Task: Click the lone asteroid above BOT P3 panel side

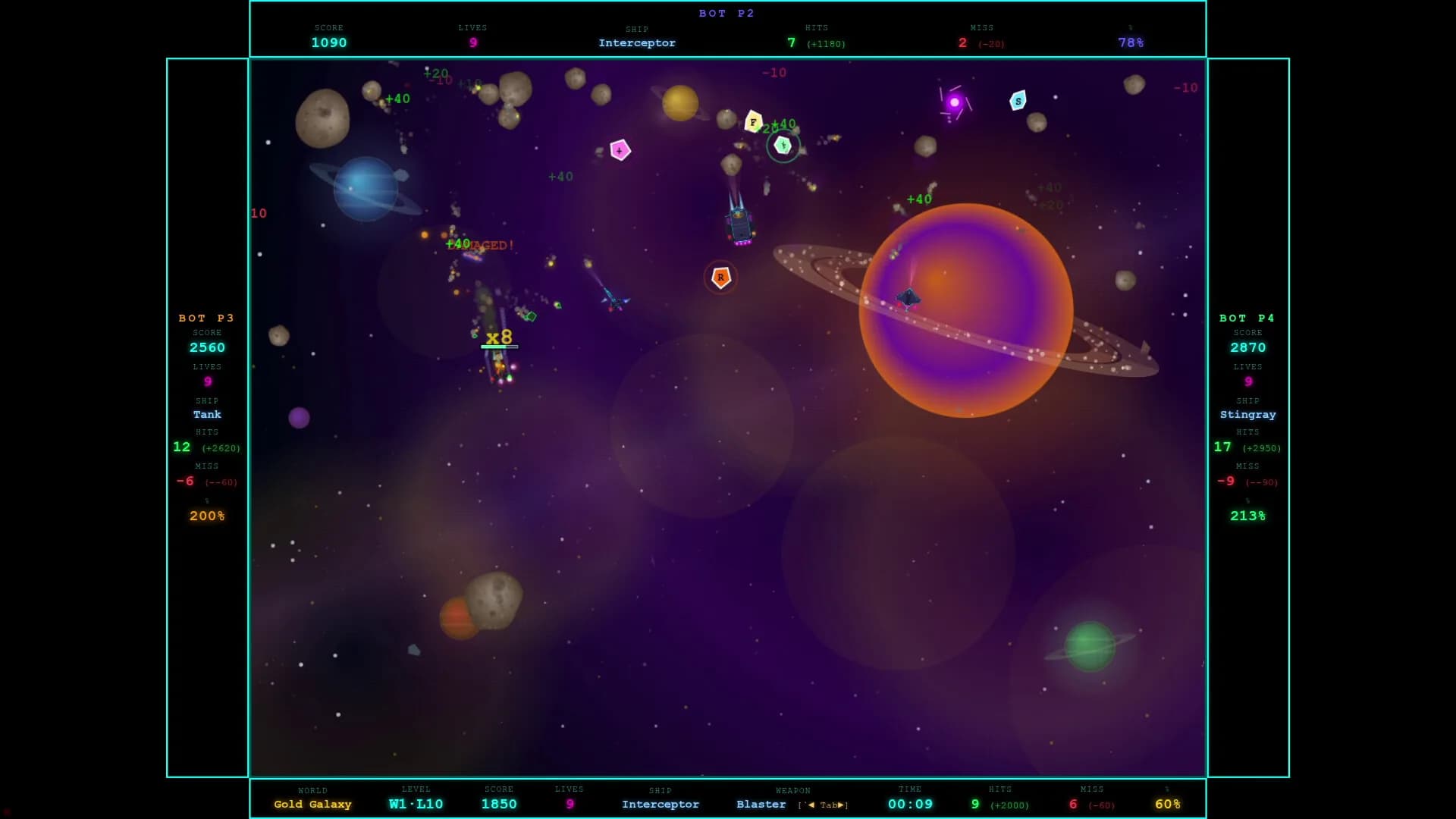Action: pyautogui.click(x=279, y=335)
